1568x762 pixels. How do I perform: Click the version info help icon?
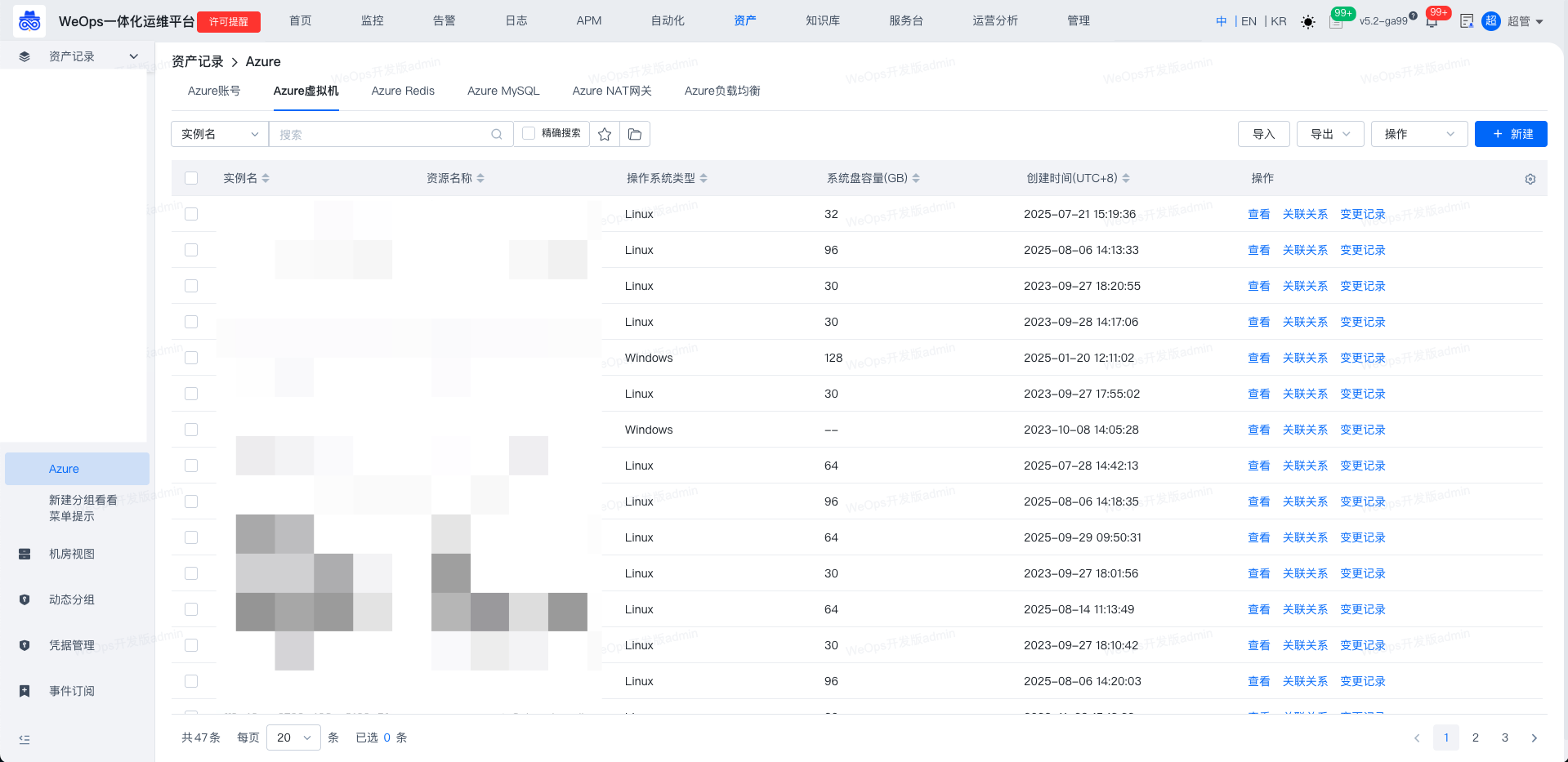tap(1413, 16)
